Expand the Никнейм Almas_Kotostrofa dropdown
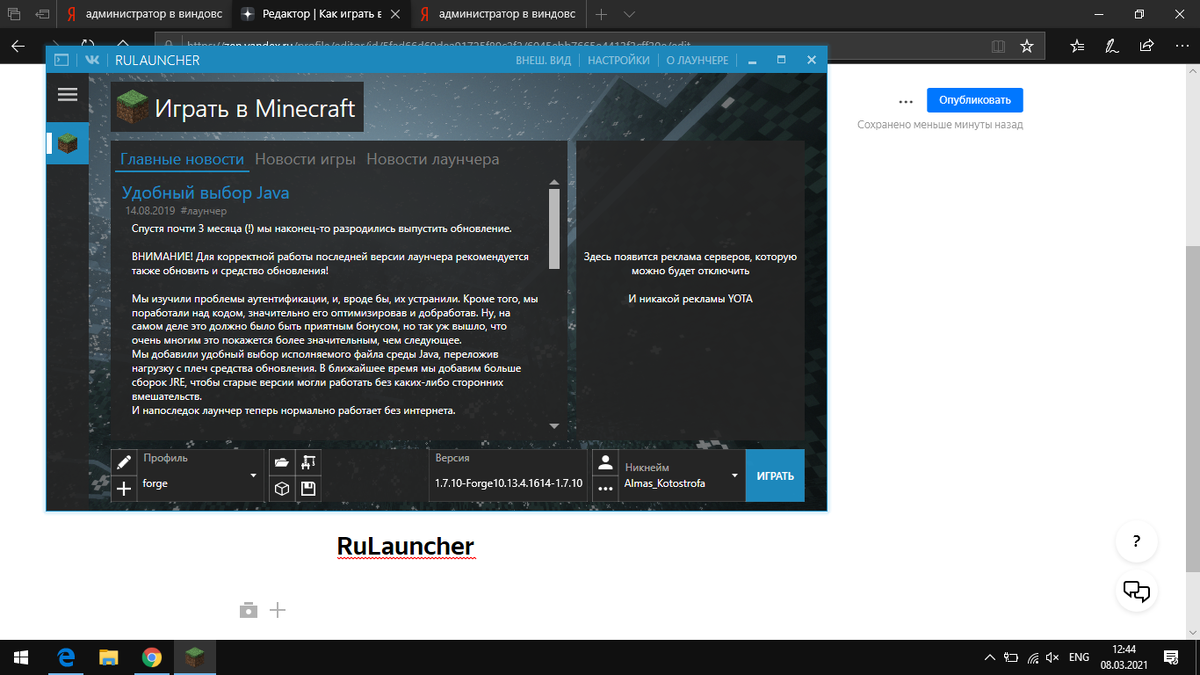Viewport: 1200px width, 675px height. 735,476
